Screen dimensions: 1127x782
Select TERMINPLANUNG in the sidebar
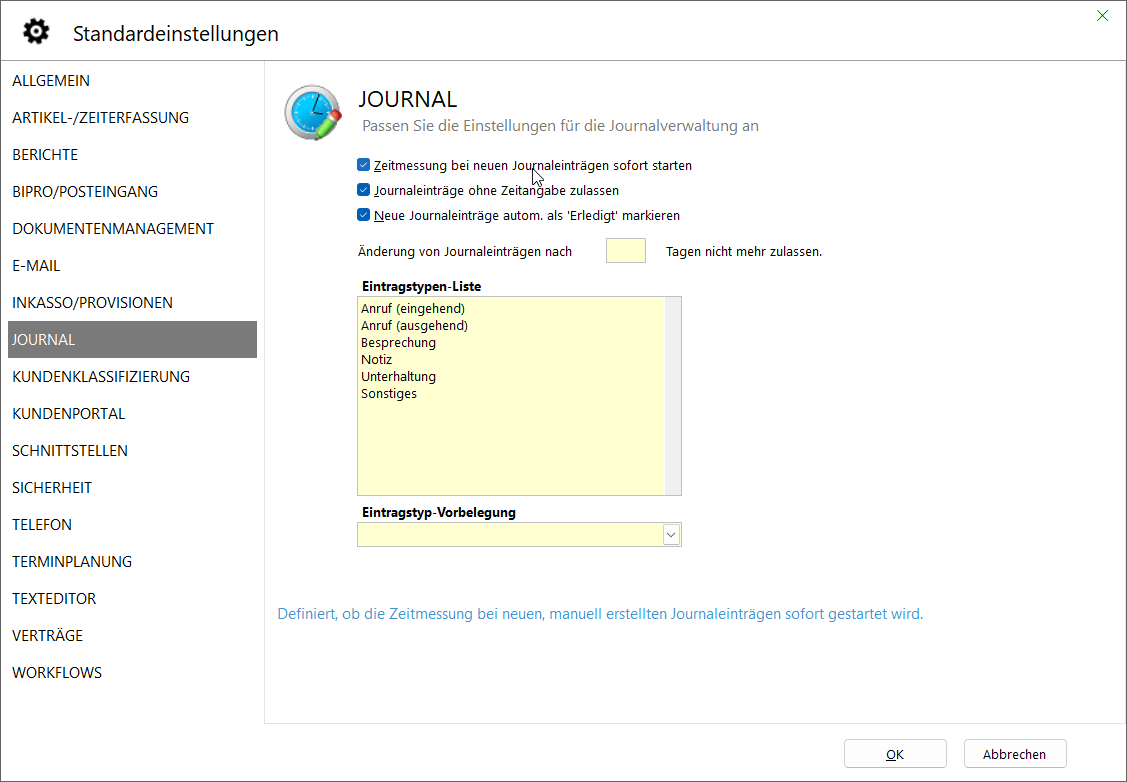click(72, 562)
